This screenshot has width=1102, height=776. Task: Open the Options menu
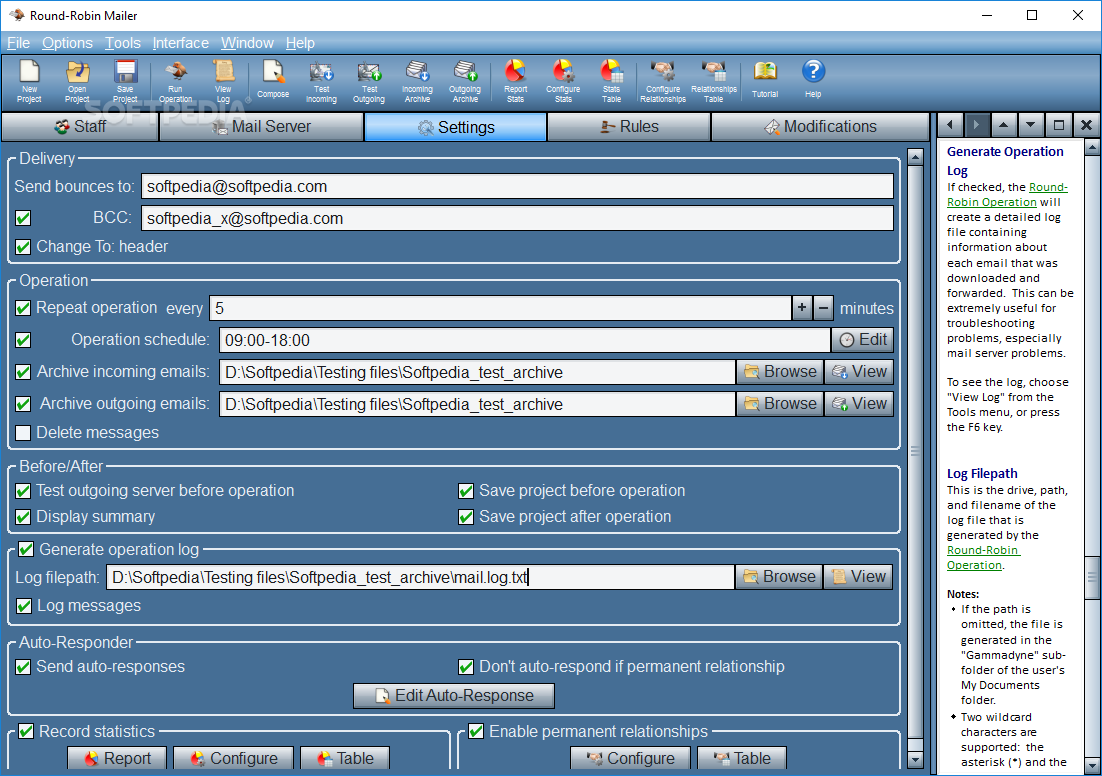click(67, 43)
